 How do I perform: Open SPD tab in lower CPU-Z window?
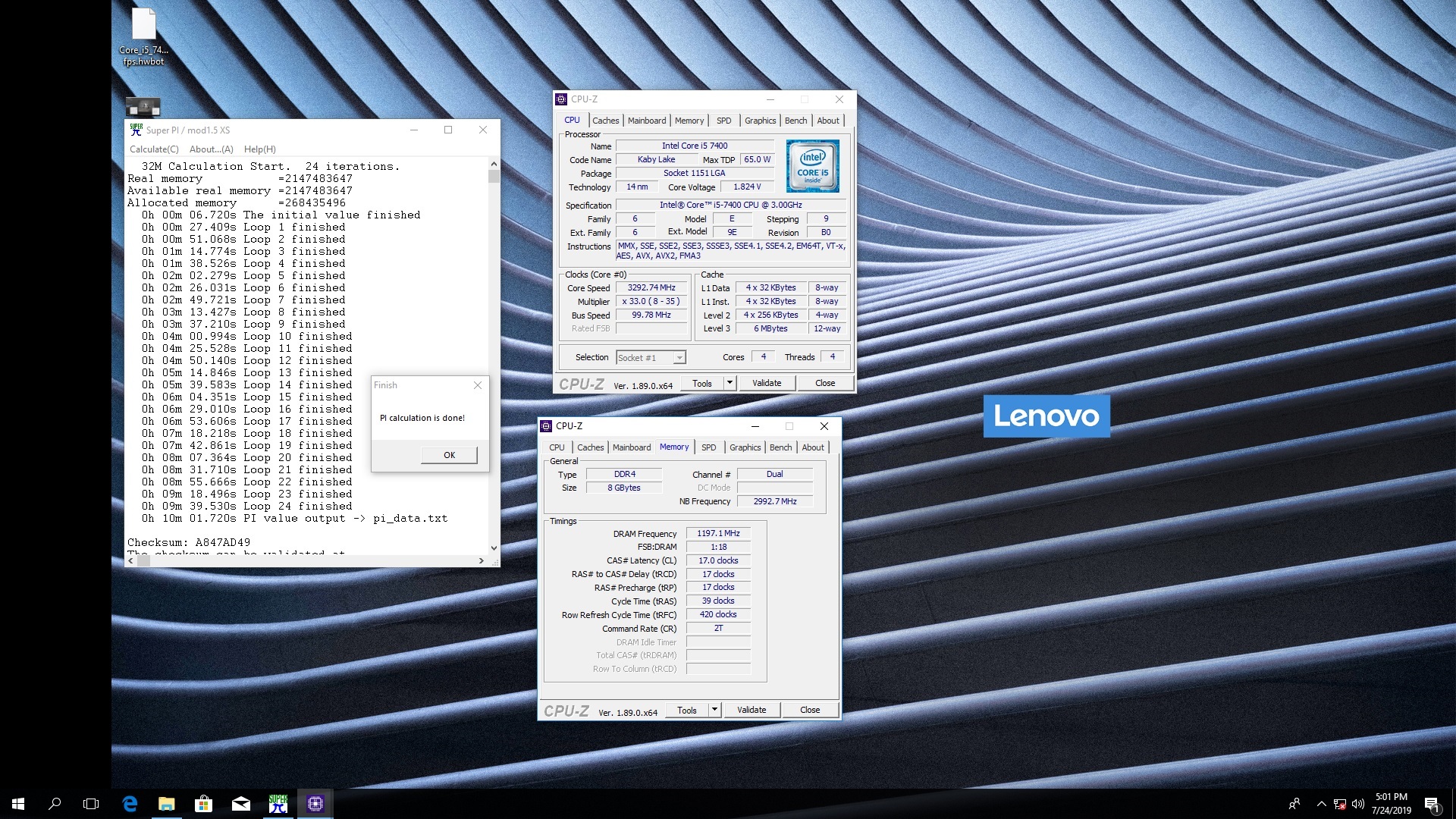click(x=709, y=447)
